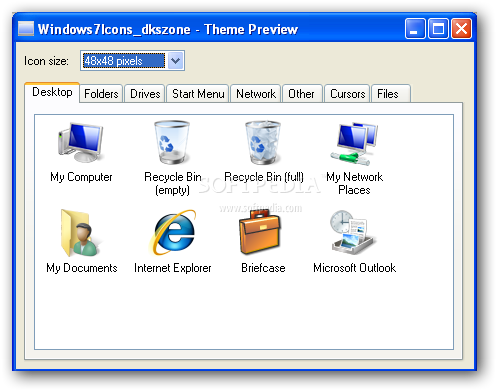Select the Microsoft Outlook icon
497x391 pixels.
tap(353, 232)
